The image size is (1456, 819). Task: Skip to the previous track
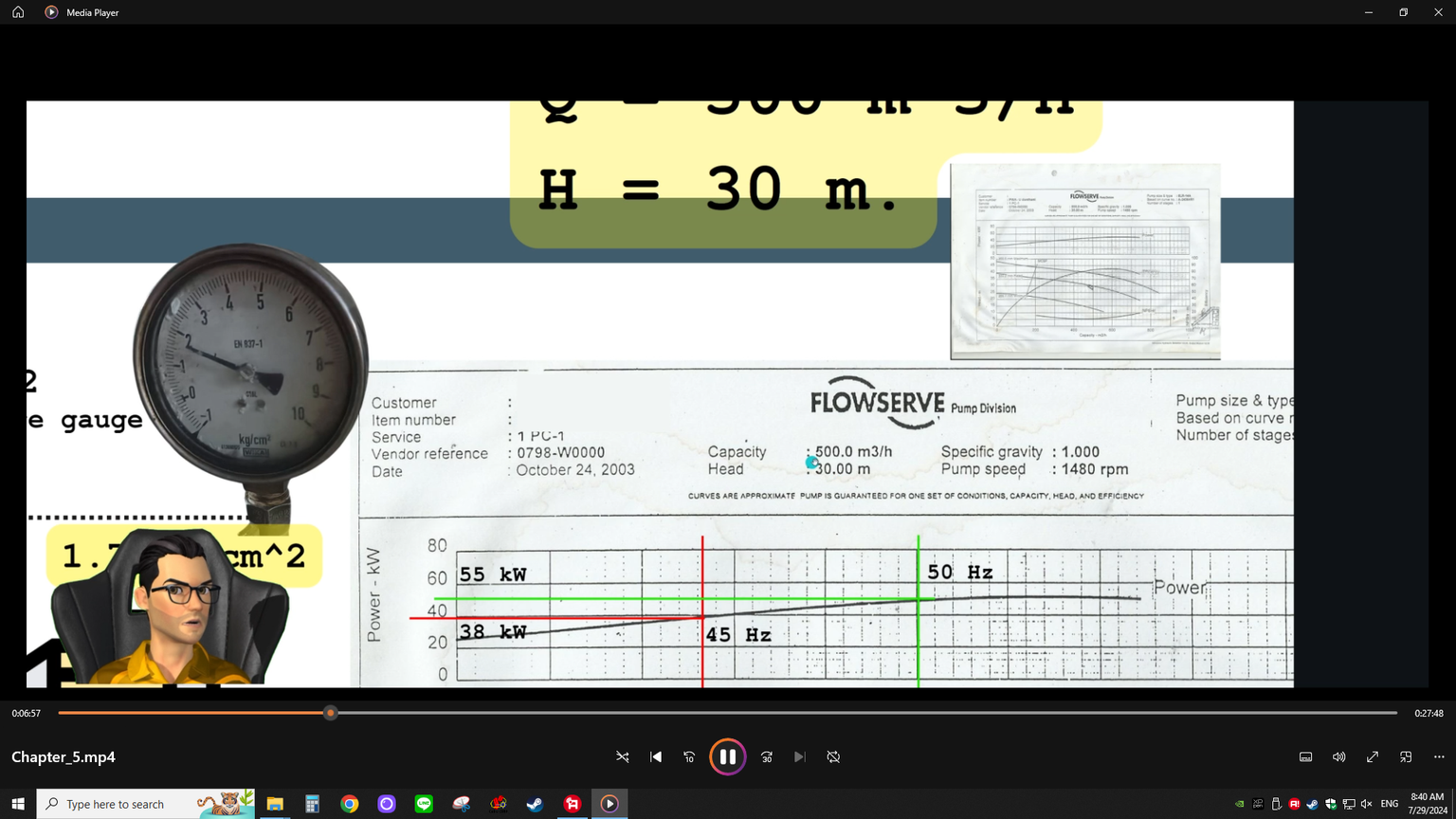[656, 756]
